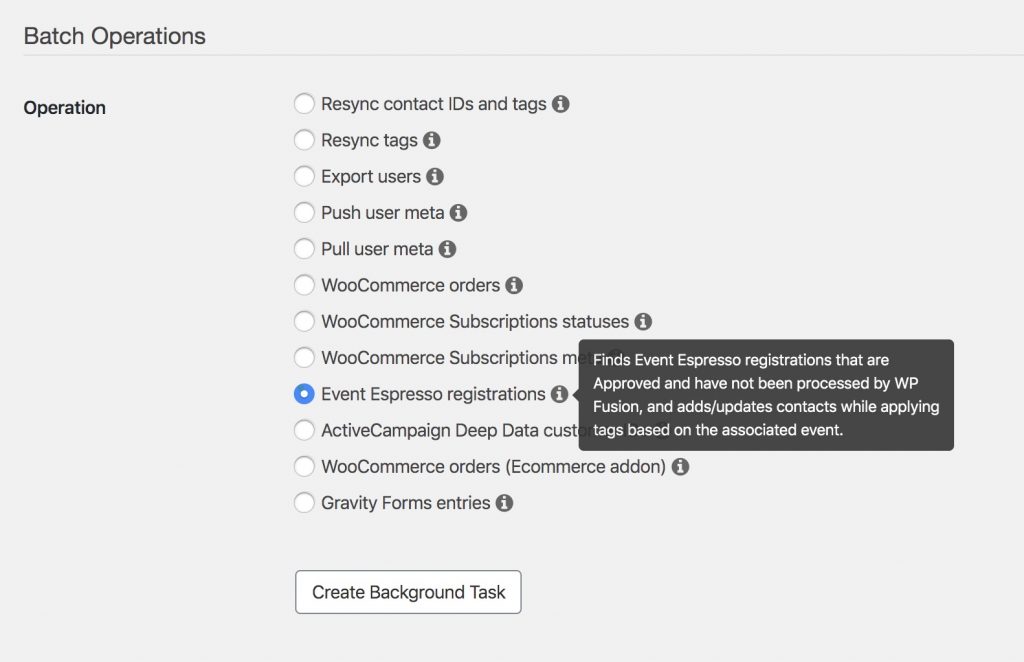The width and height of the screenshot is (1024, 662).
Task: Click info icon next to Resync tags
Action: pyautogui.click(x=432, y=140)
